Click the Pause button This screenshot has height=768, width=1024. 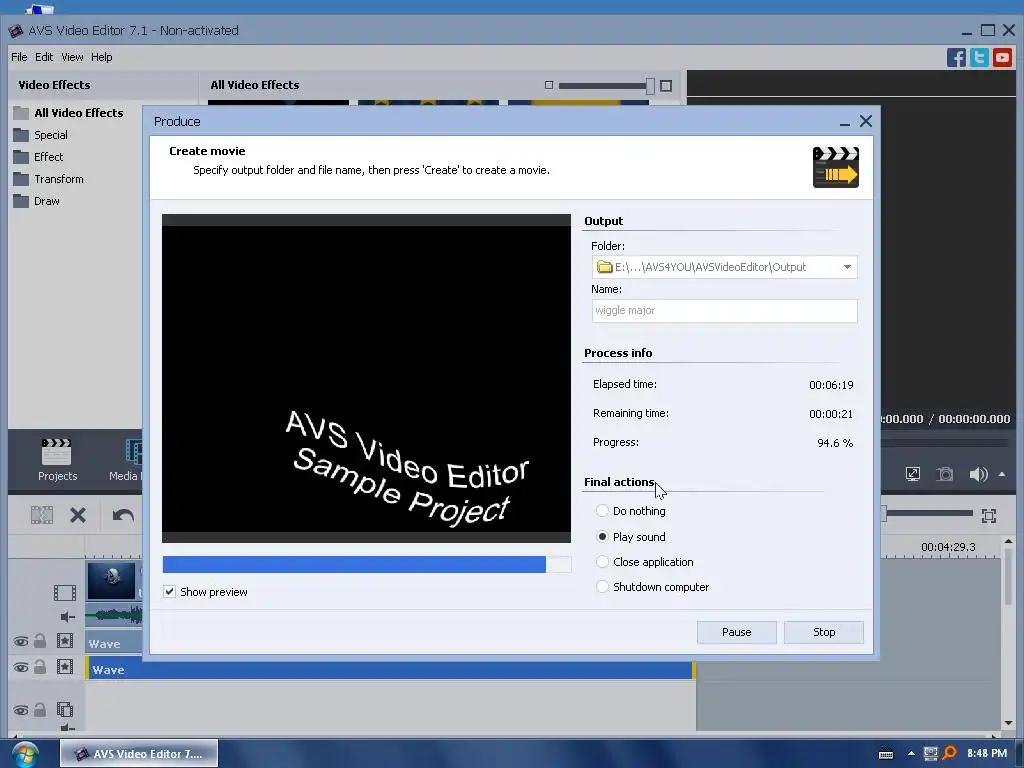coord(737,632)
